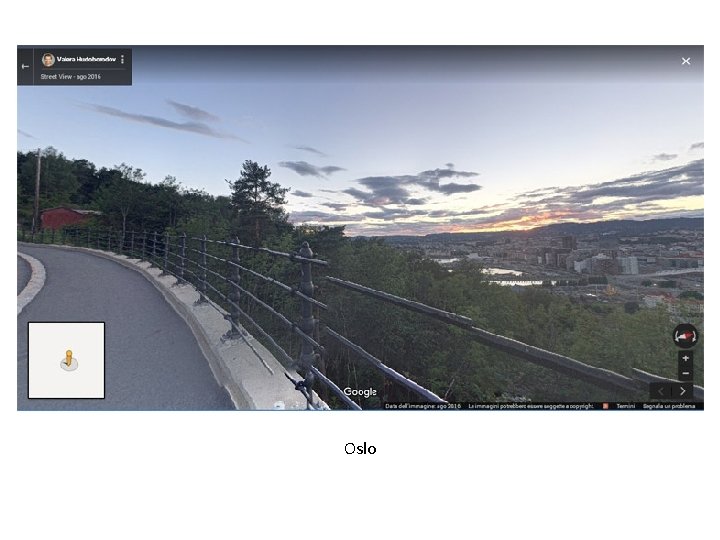Click the back arrow in Street View header
This screenshot has width=720, height=540.
[x=25, y=67]
